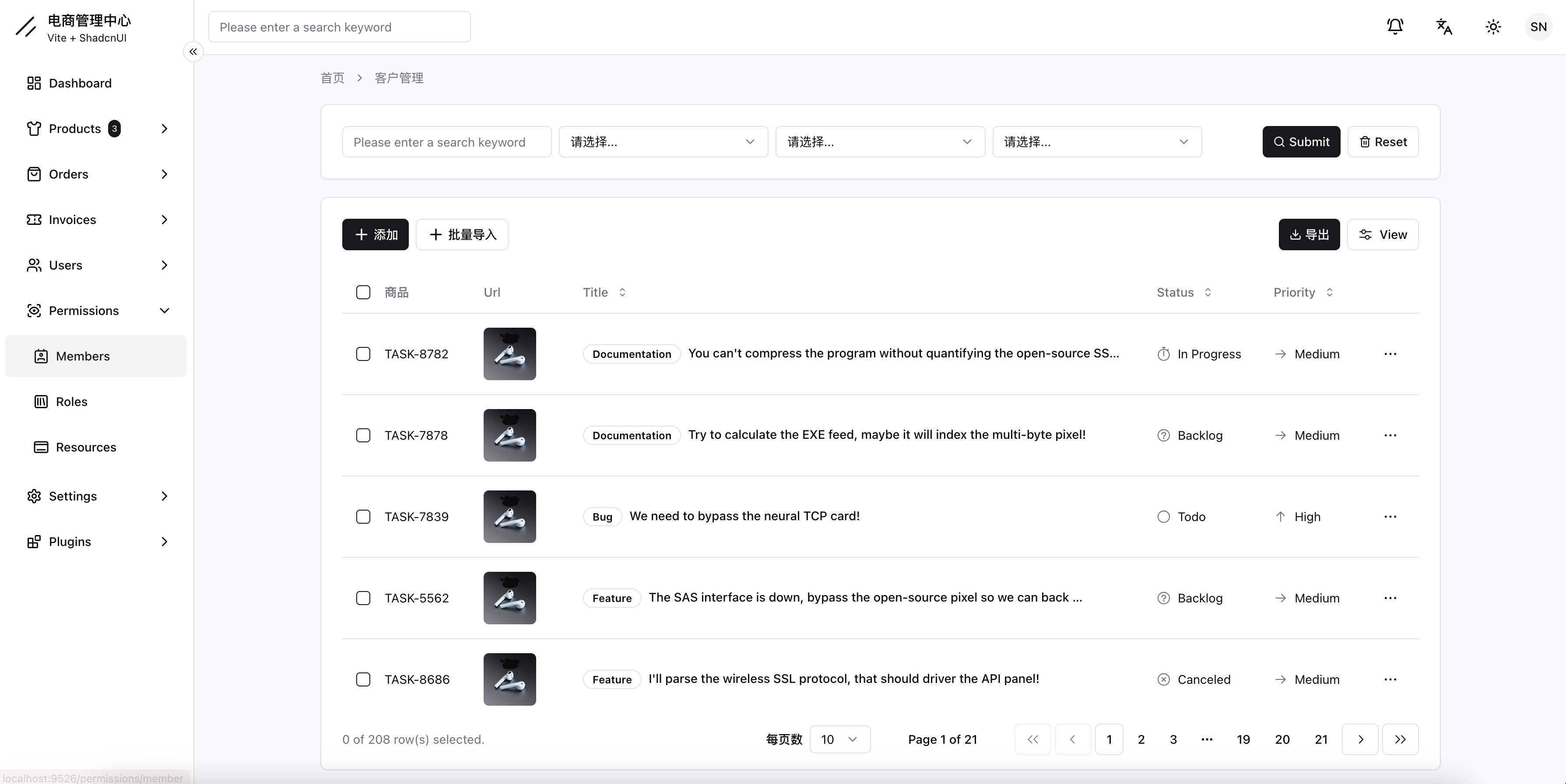Check the select-all rows checkbox
The image size is (1566, 784).
(363, 292)
